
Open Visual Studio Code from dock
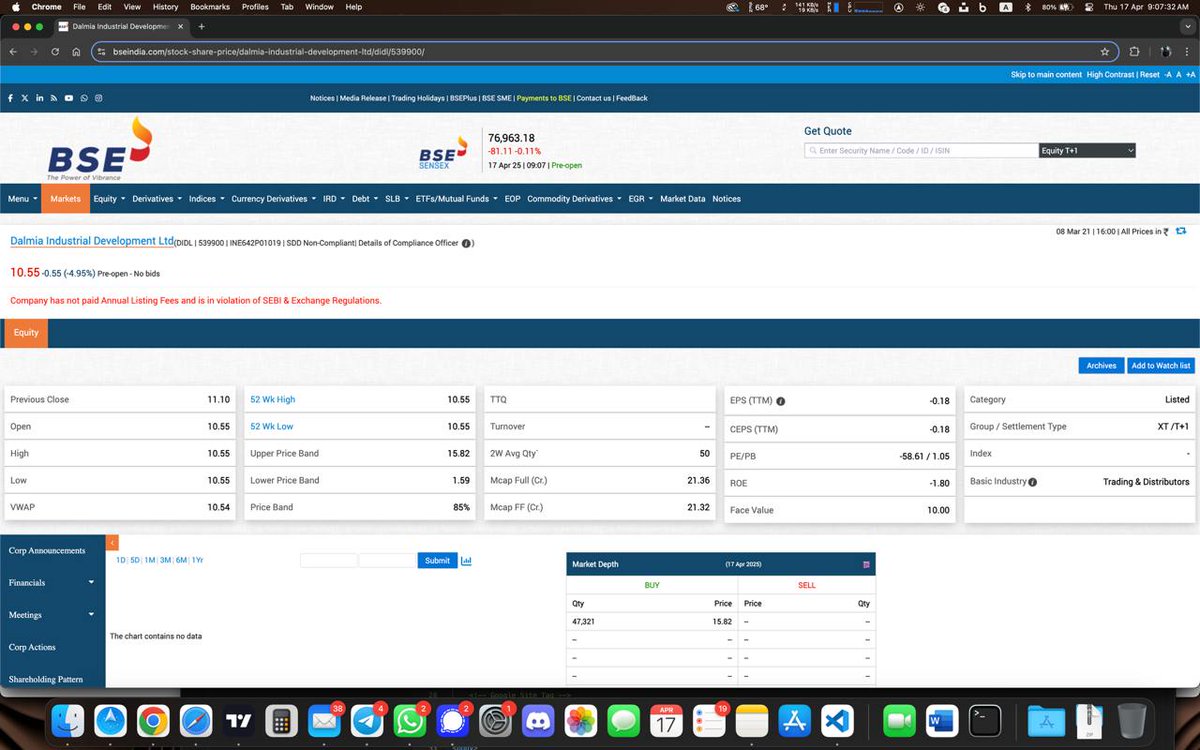[x=836, y=720]
